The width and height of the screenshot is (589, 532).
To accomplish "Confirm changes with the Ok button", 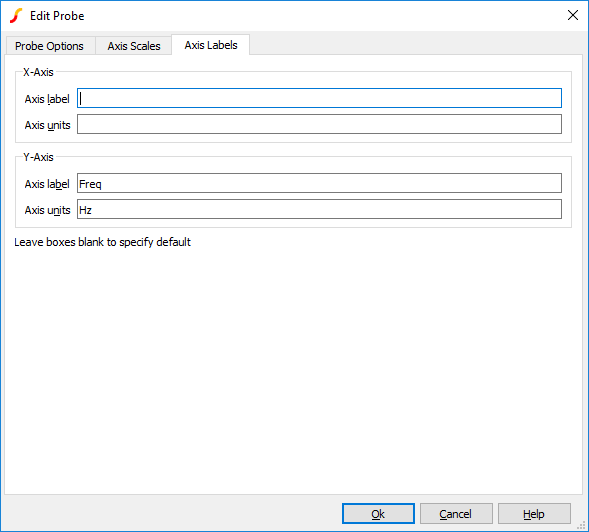I will [378, 514].
